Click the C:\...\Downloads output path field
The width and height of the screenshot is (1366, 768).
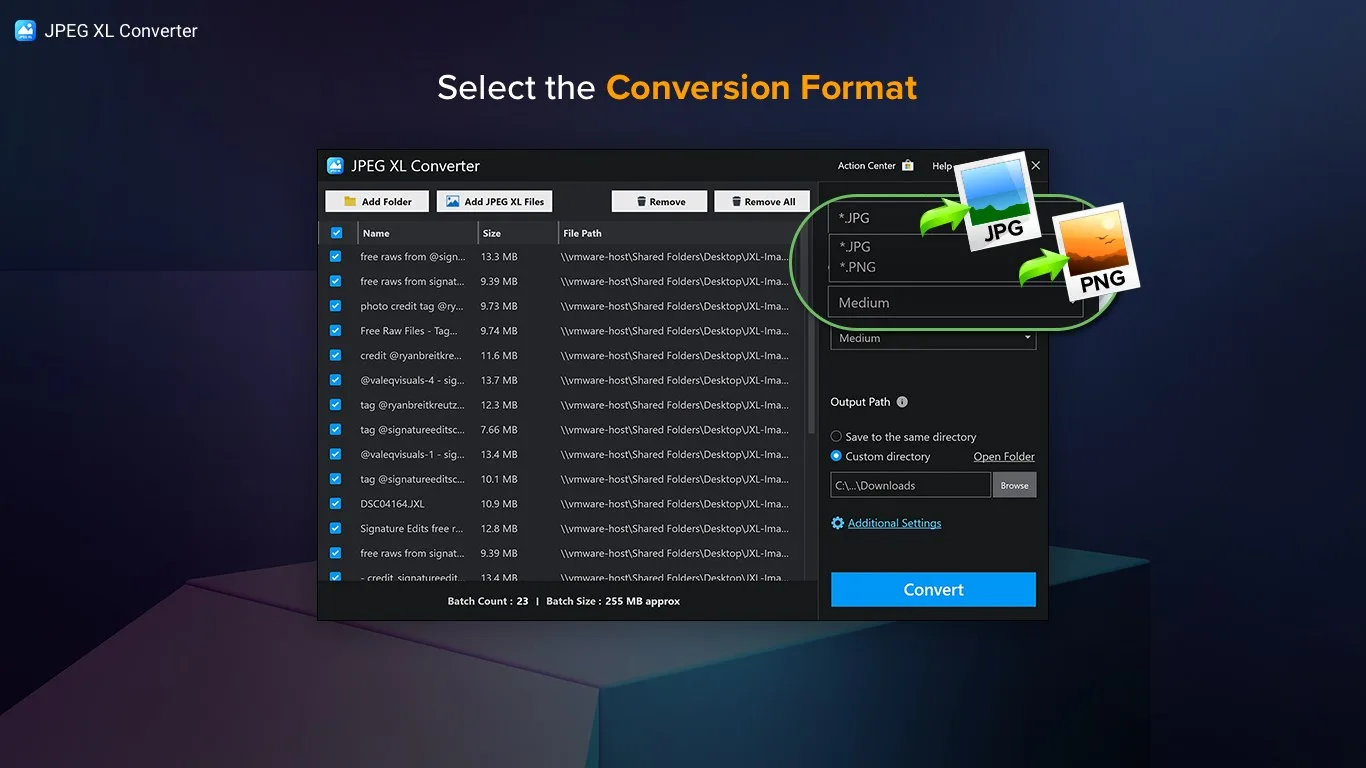(x=911, y=485)
